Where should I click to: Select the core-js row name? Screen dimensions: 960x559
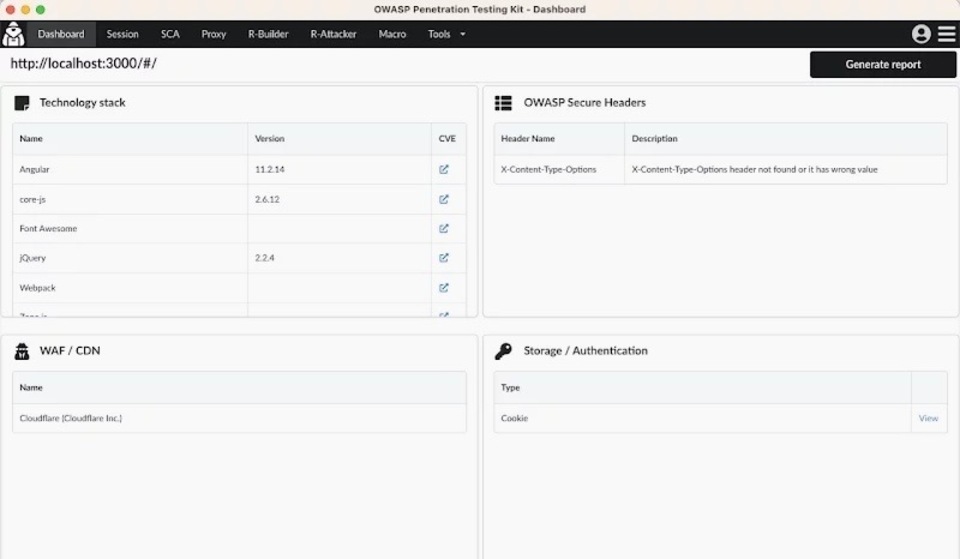32,200
